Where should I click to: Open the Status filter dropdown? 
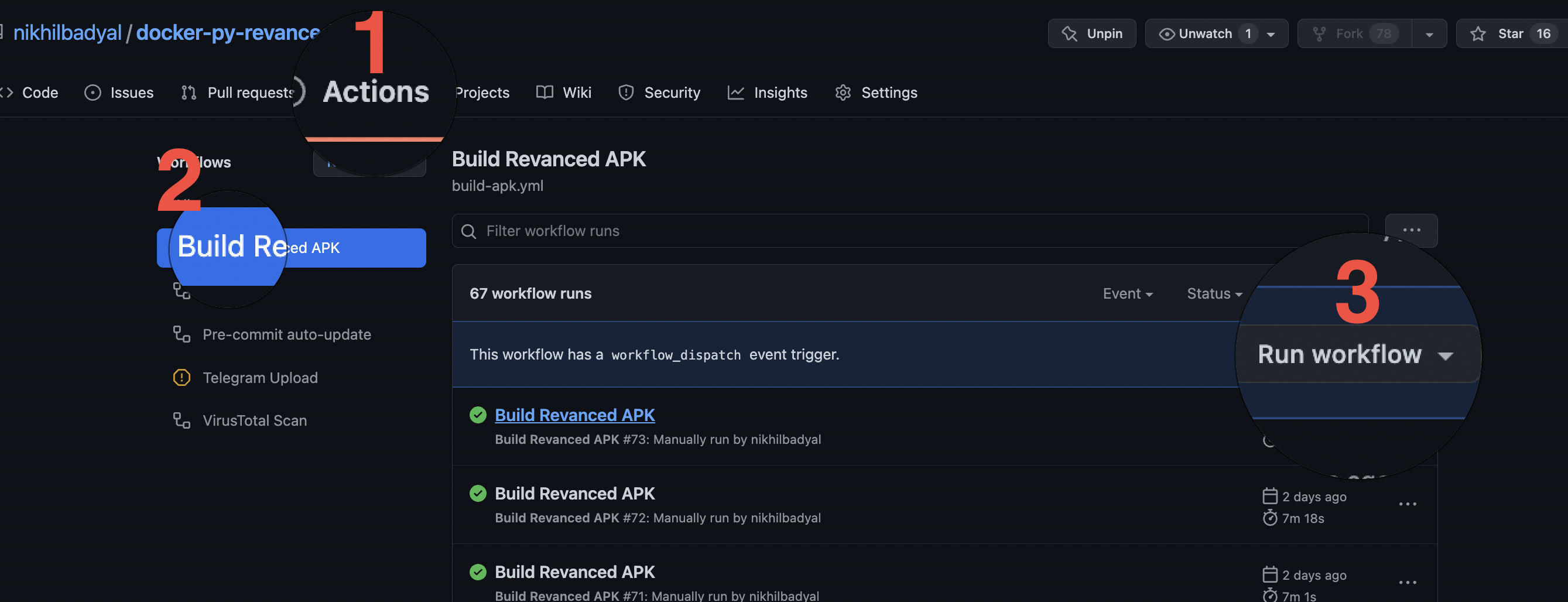tap(1214, 293)
